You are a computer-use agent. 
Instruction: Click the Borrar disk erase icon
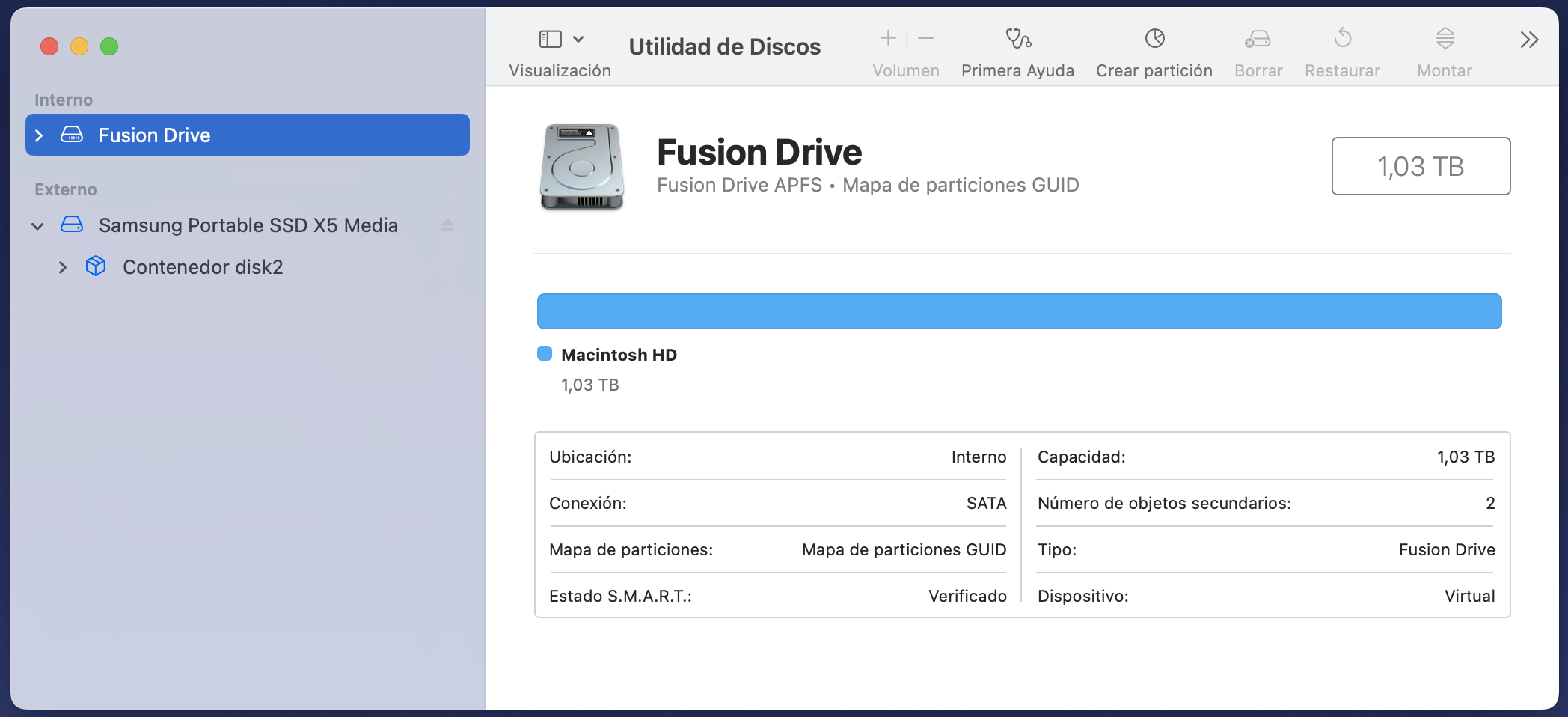pos(1258,38)
